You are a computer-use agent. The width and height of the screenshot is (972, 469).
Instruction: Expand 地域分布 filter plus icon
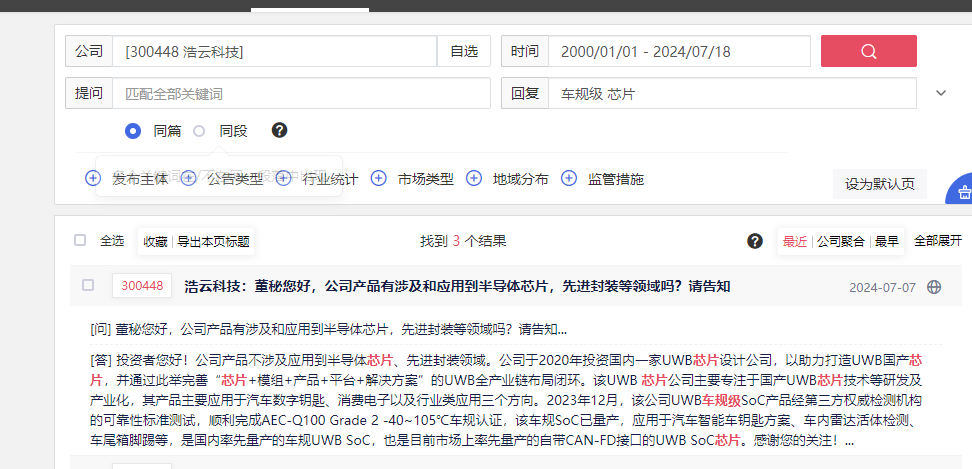474,178
